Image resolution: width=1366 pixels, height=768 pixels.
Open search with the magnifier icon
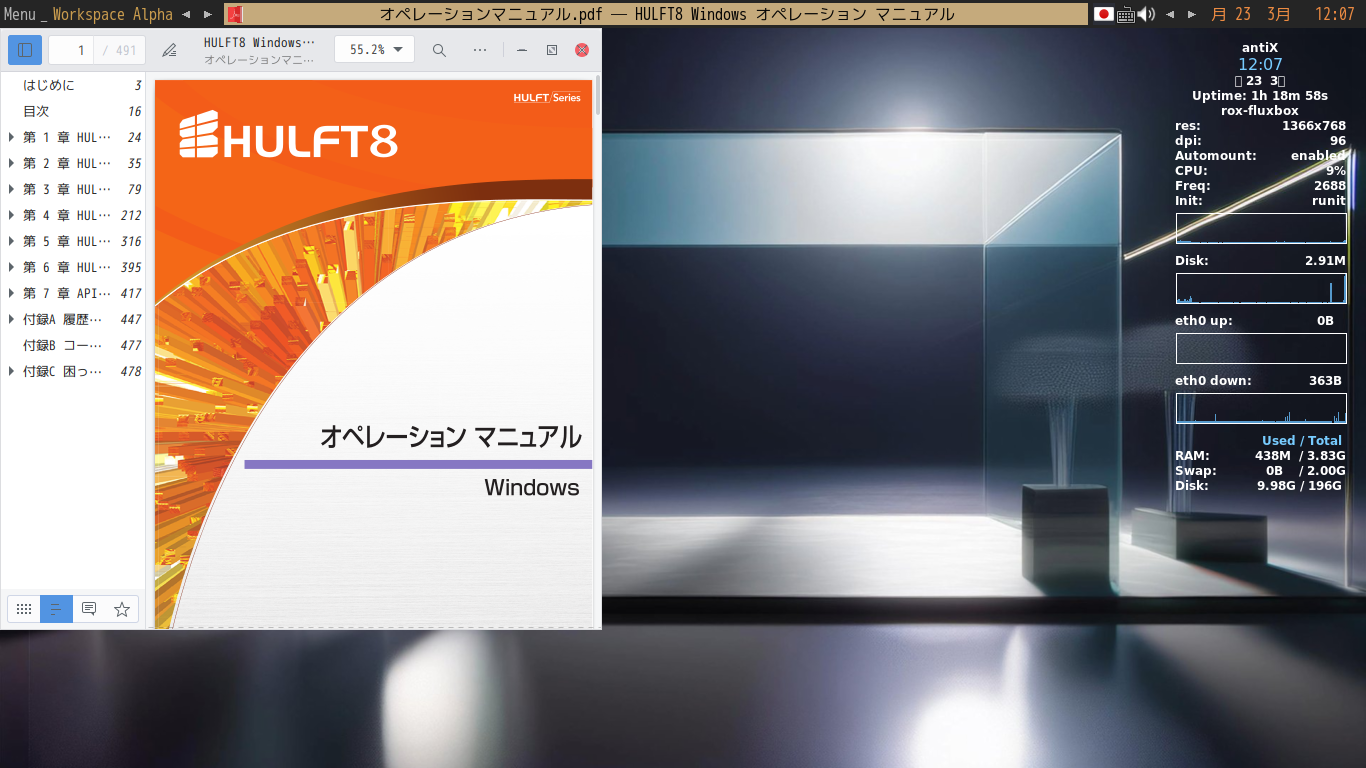(439, 50)
